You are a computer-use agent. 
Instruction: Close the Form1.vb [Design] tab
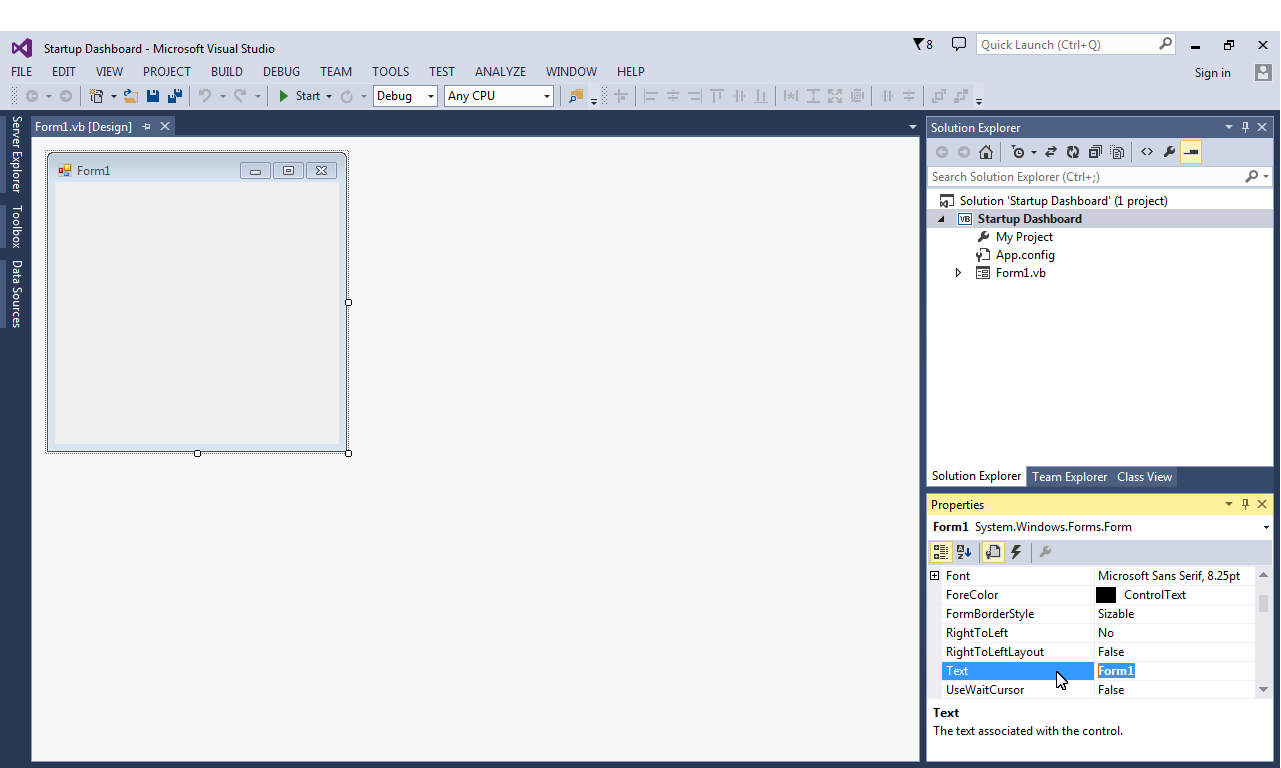pos(165,126)
